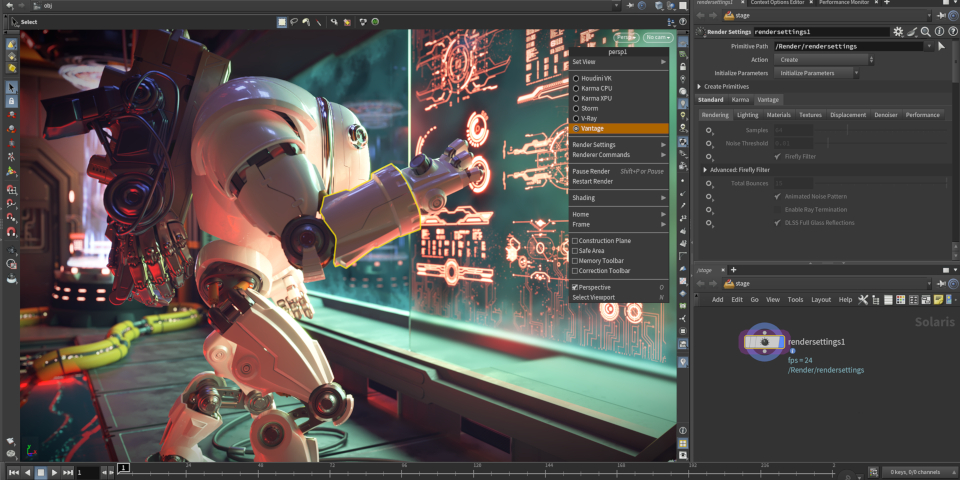Open the Denoiser tab
The width and height of the screenshot is (960, 480).
pyautogui.click(x=885, y=115)
